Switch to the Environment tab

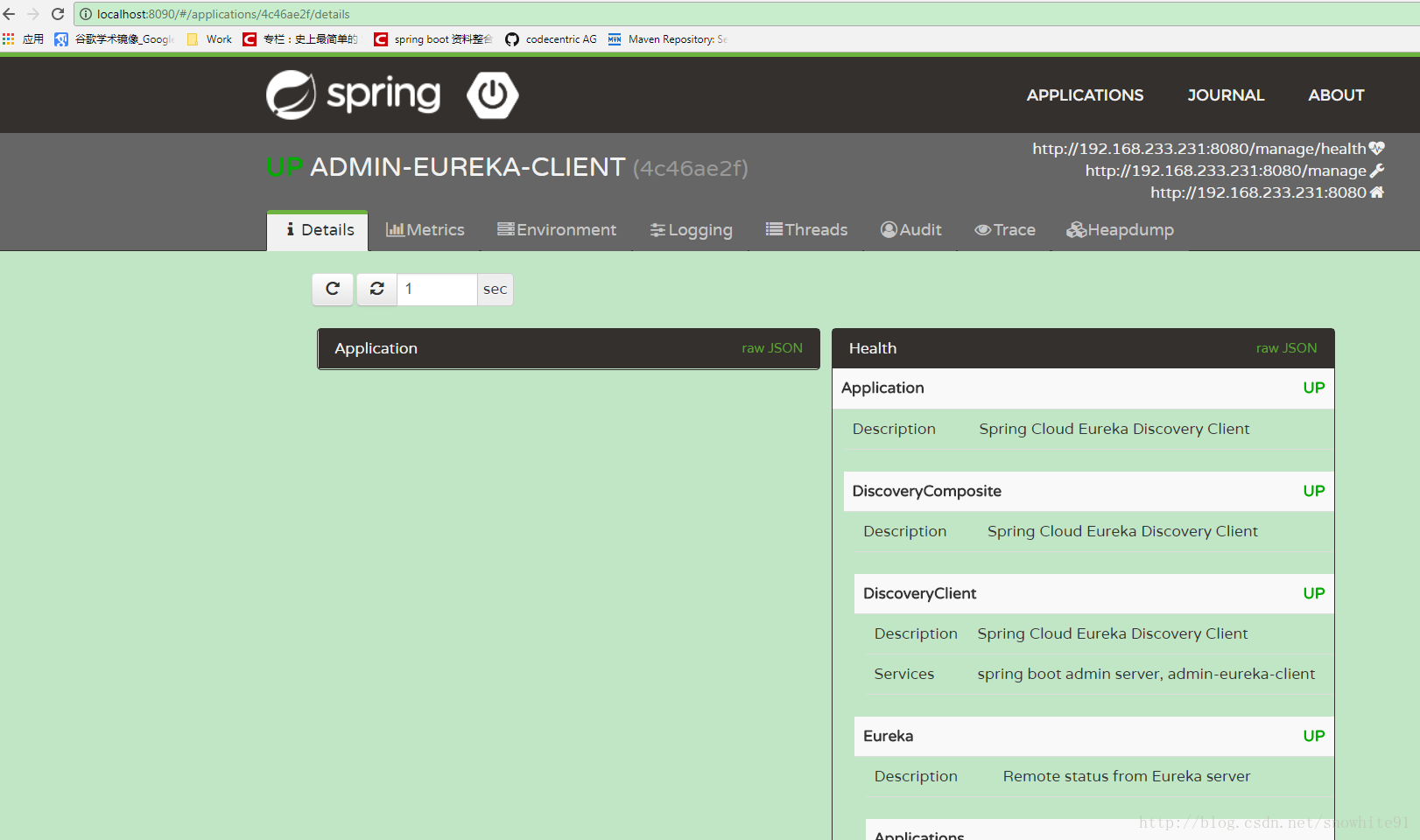click(557, 230)
